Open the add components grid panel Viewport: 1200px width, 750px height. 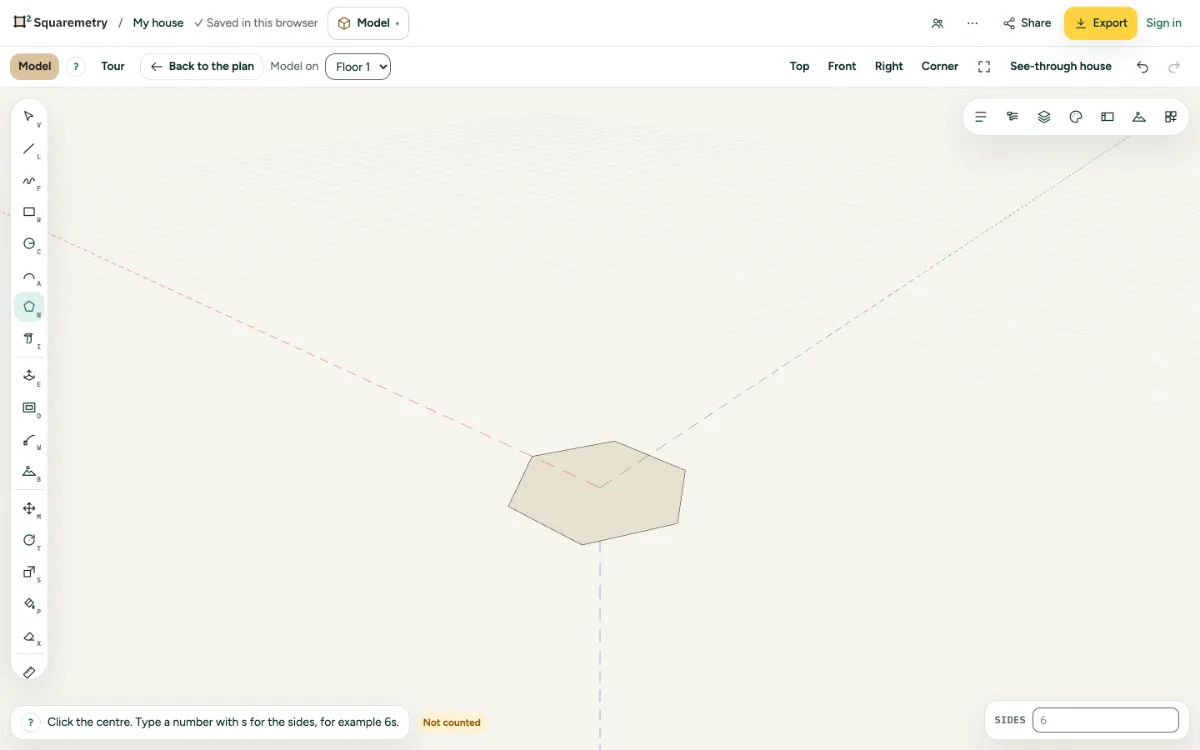(x=1171, y=117)
